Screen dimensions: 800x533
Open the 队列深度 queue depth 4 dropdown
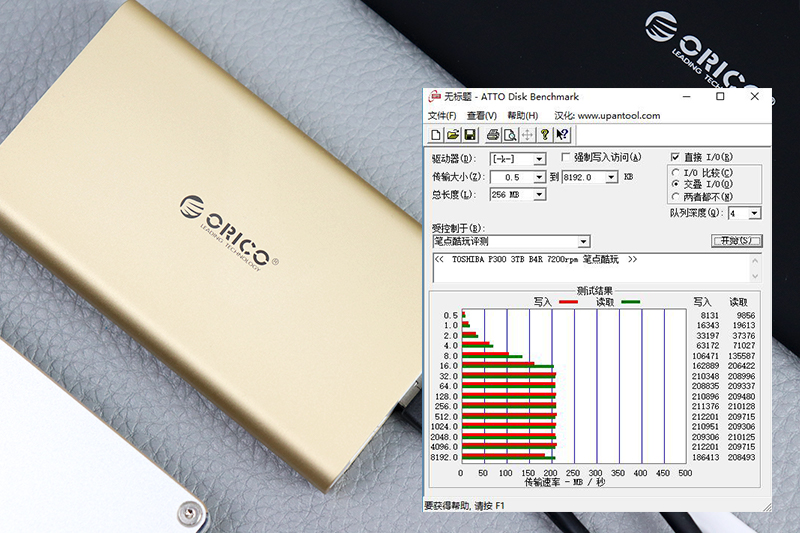click(x=755, y=213)
